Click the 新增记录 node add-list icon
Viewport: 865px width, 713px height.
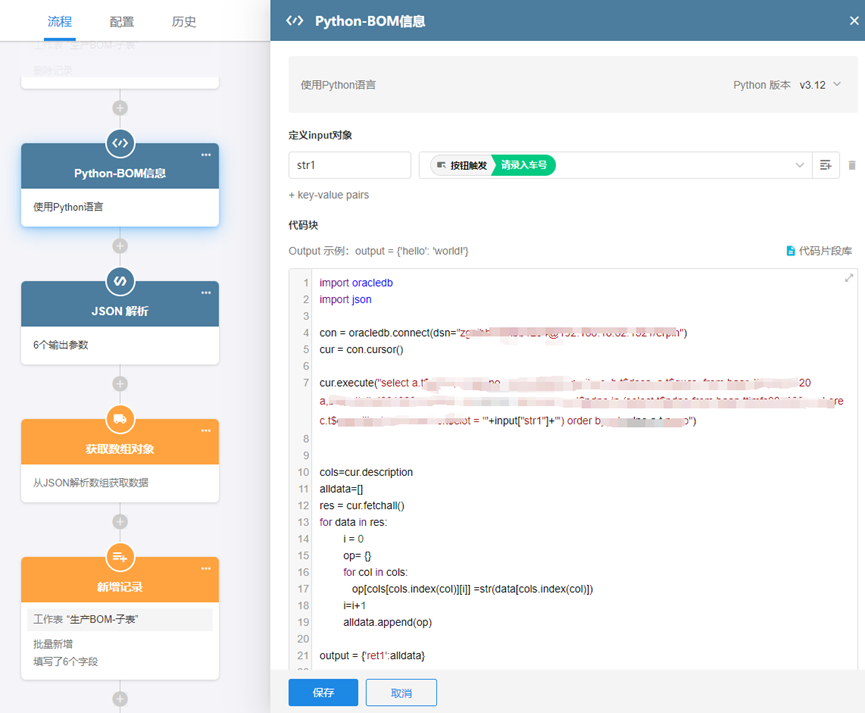point(120,557)
